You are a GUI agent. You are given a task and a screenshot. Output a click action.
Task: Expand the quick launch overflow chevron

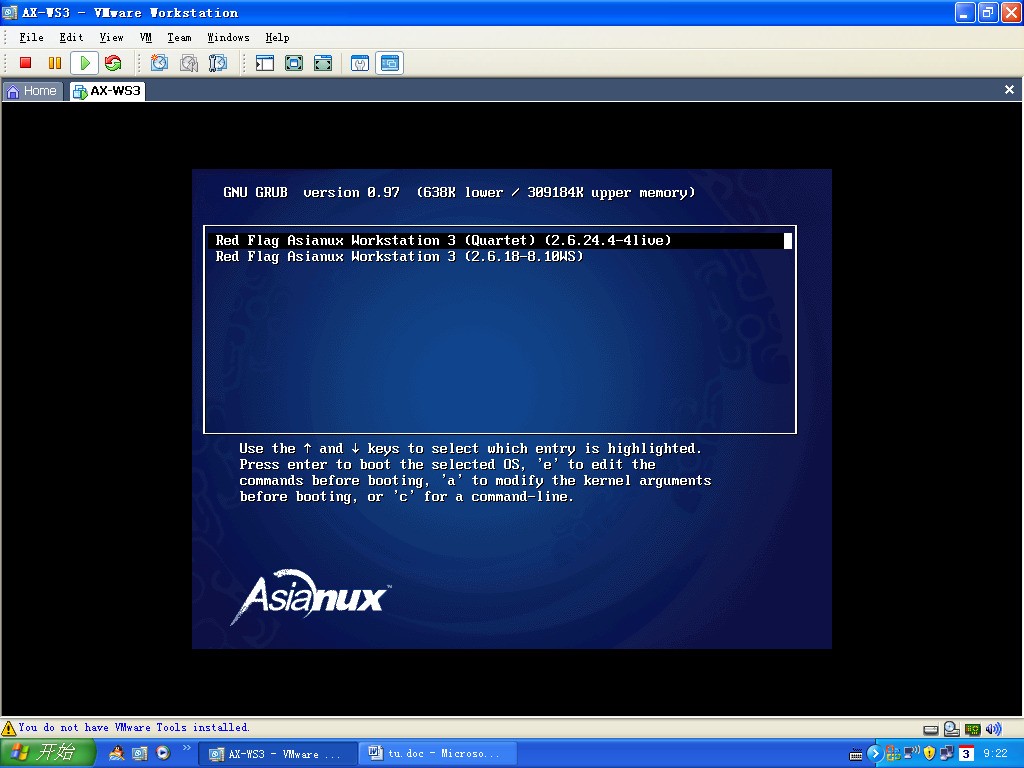pyautogui.click(x=187, y=748)
